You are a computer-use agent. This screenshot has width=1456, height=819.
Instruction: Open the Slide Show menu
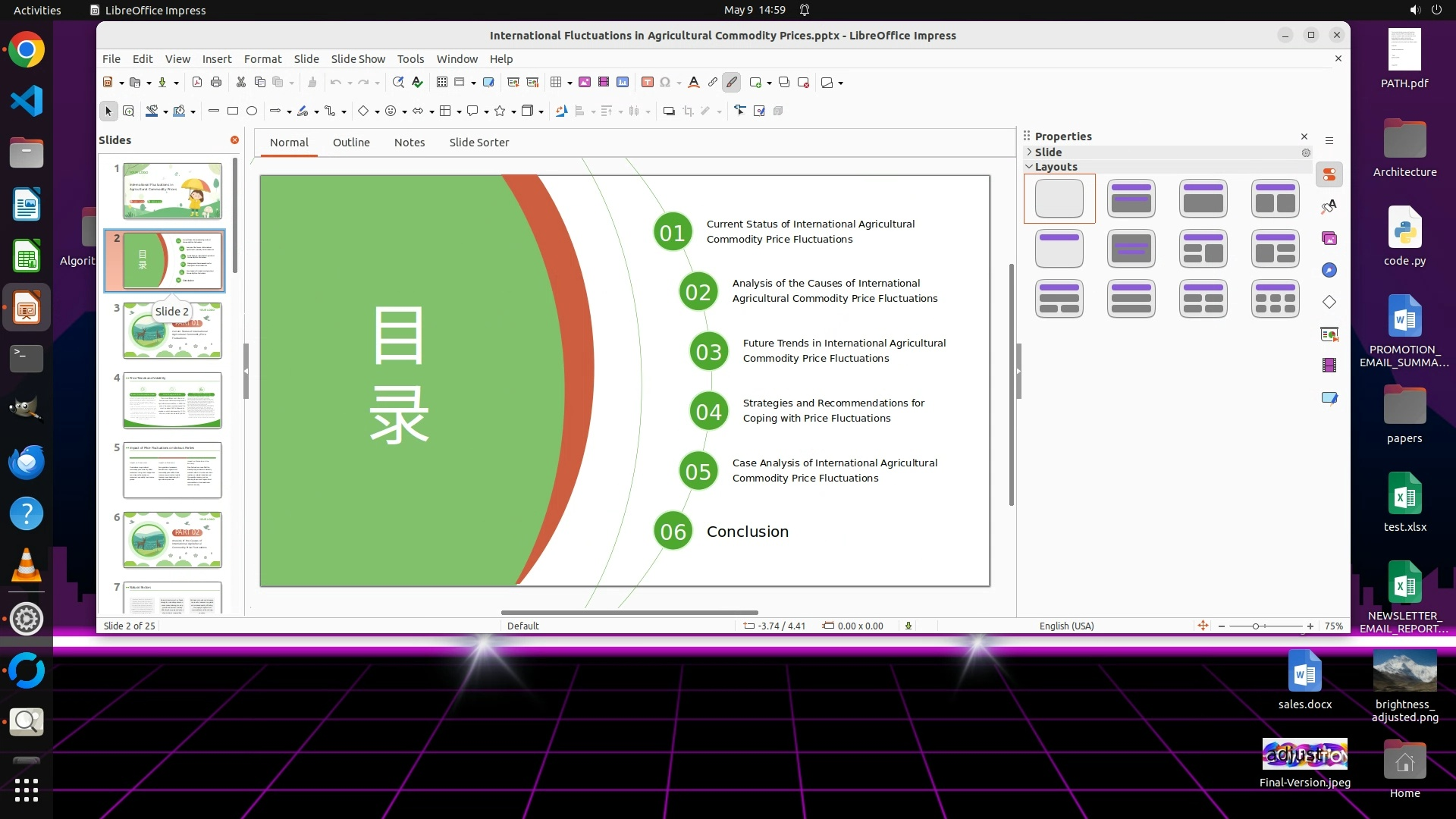point(358,59)
